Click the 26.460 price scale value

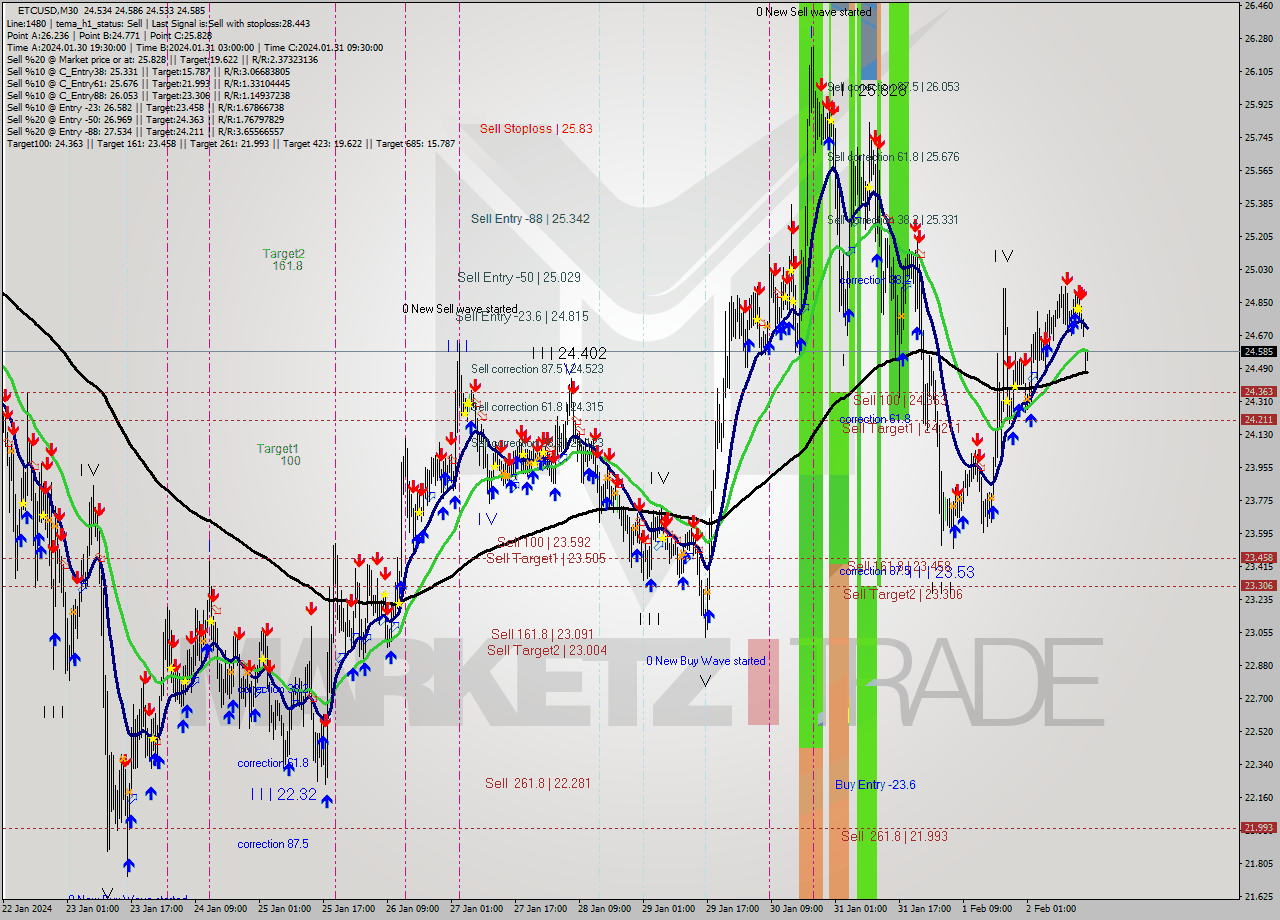coord(1258,6)
